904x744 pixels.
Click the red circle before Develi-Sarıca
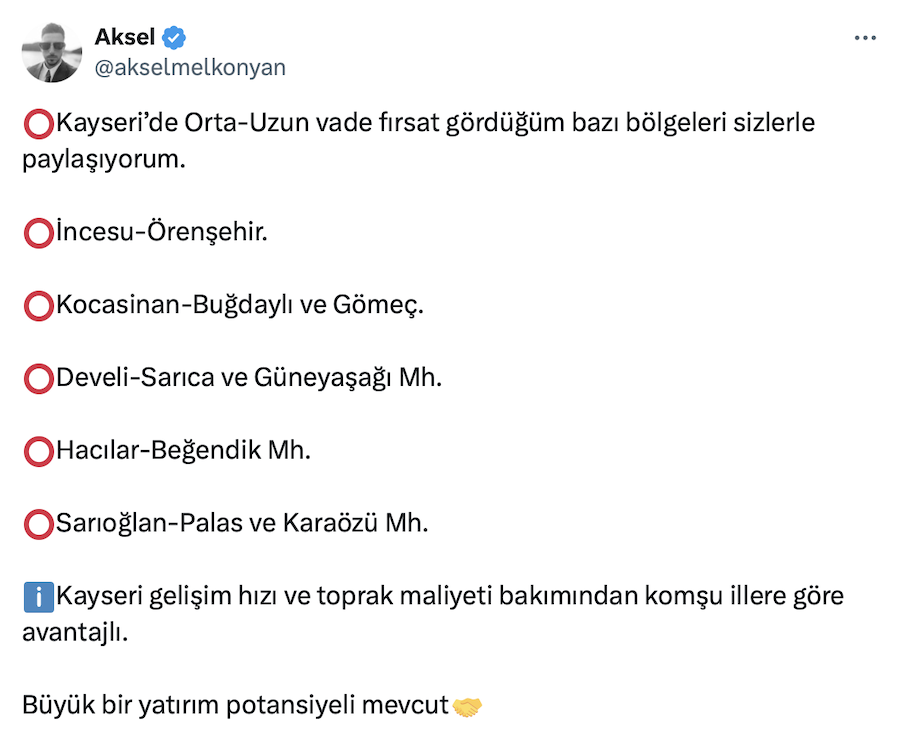[x=37, y=379]
